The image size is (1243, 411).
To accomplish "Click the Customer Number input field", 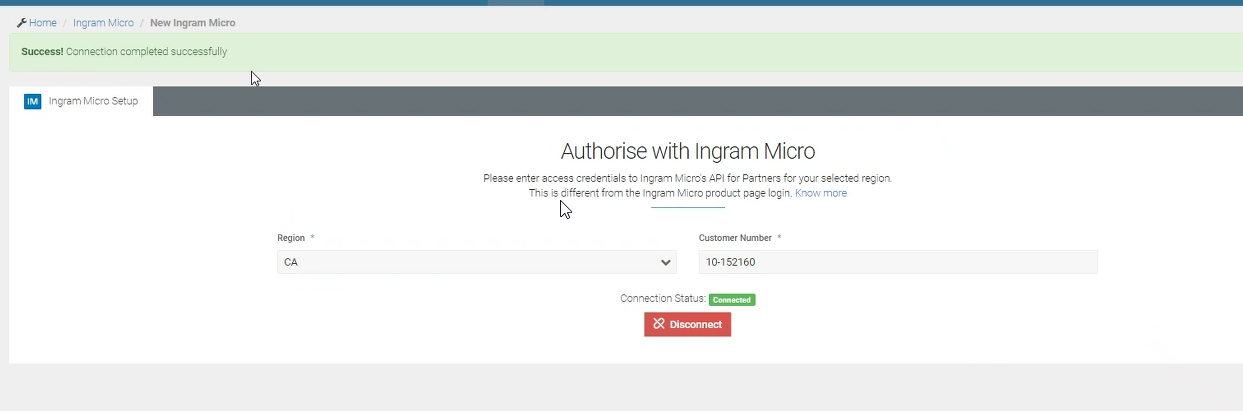I will point(897,262).
